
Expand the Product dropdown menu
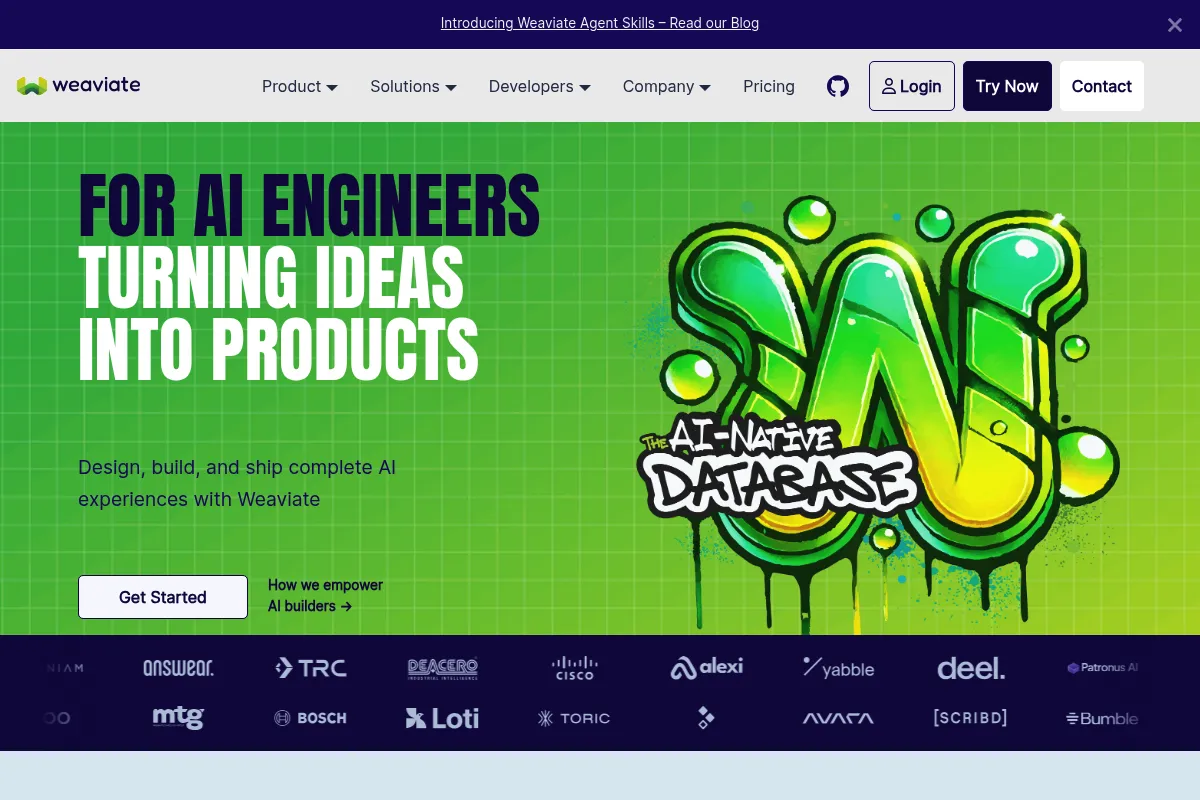tap(300, 86)
